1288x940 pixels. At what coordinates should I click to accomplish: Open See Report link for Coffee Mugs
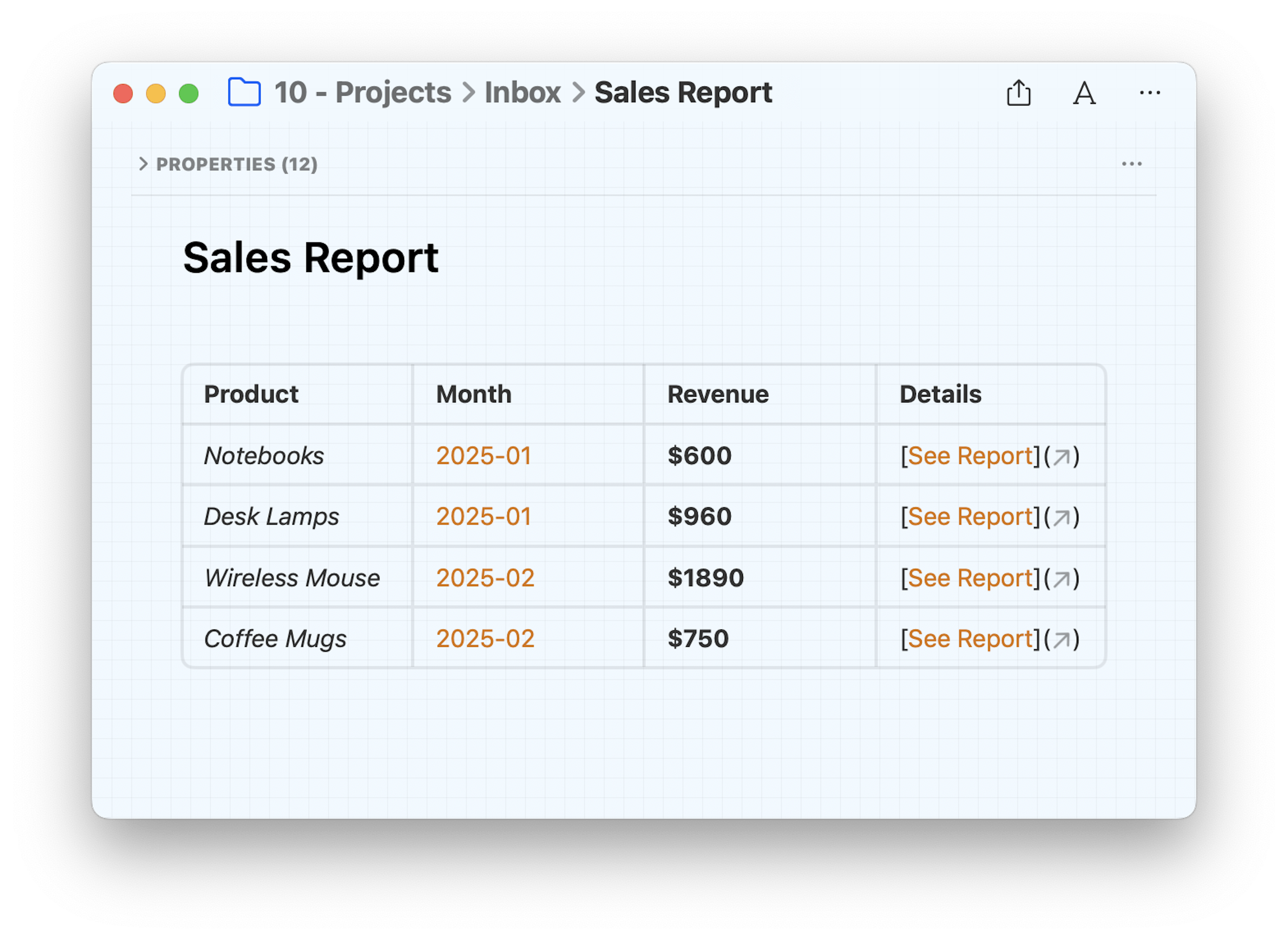point(970,639)
